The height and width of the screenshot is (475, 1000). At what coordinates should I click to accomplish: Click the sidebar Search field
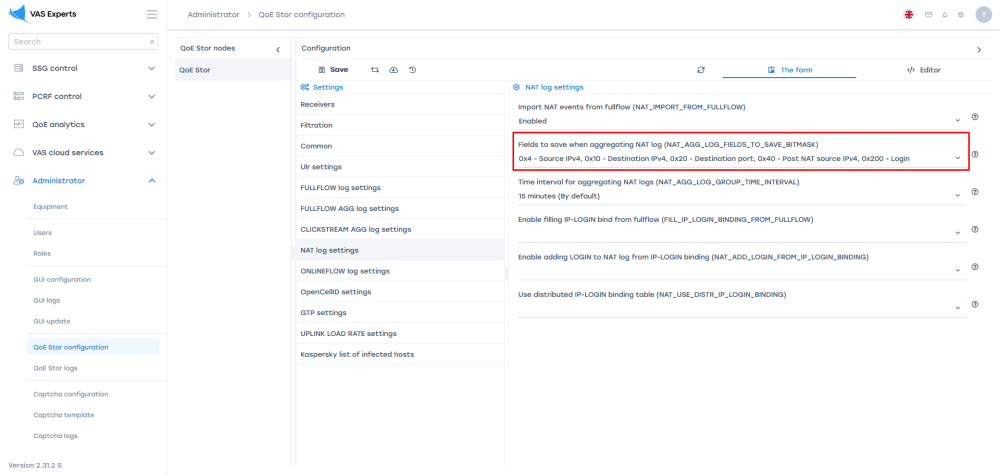[78, 42]
